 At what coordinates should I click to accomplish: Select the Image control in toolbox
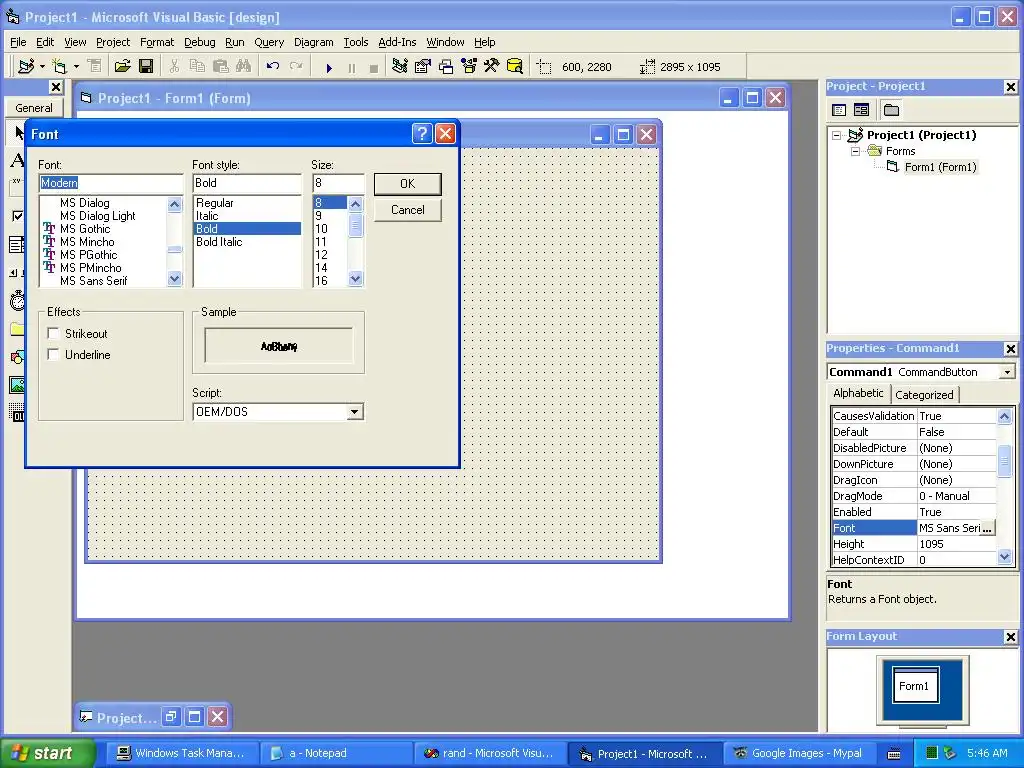click(17, 385)
